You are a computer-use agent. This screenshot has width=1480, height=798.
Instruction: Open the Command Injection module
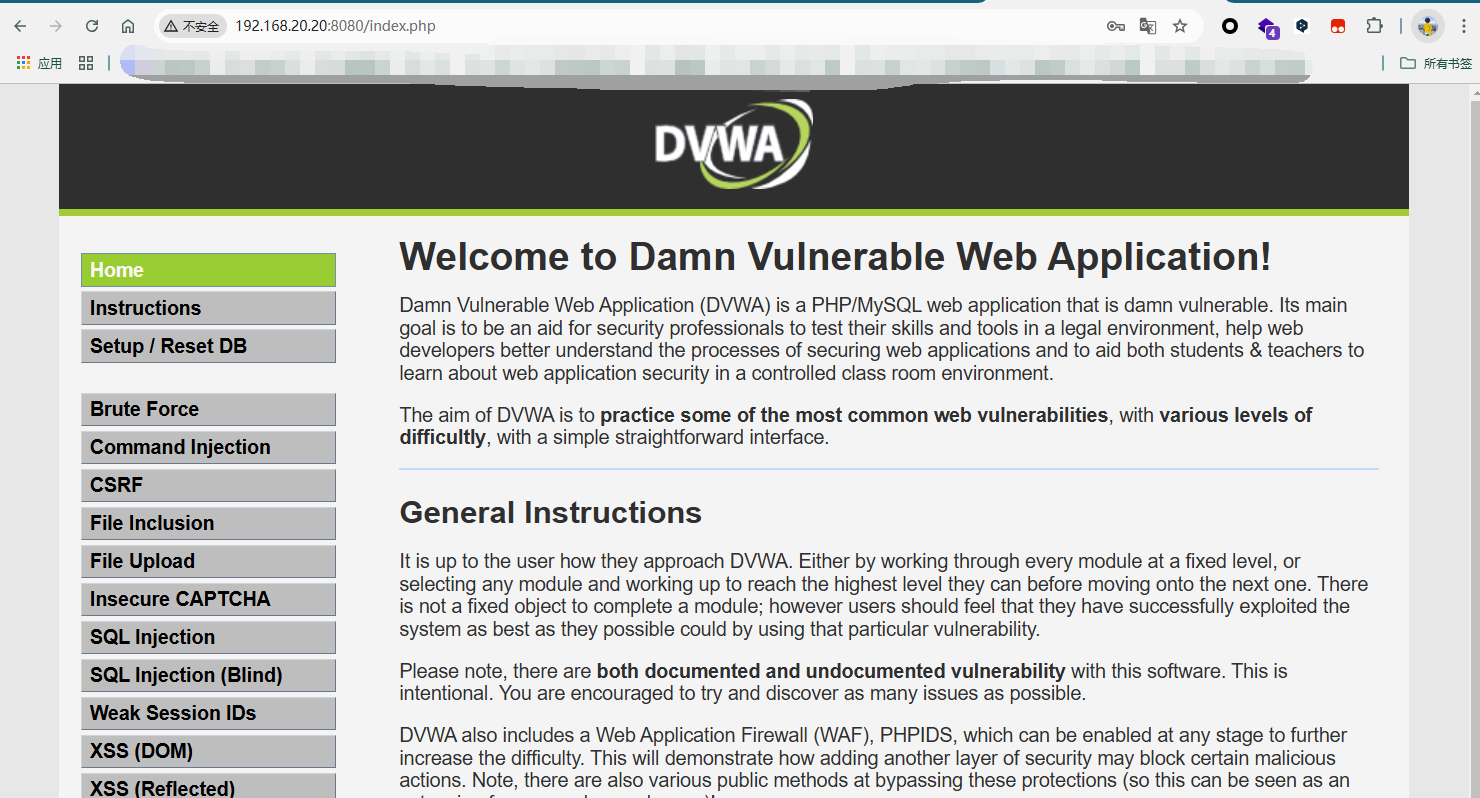(x=208, y=447)
